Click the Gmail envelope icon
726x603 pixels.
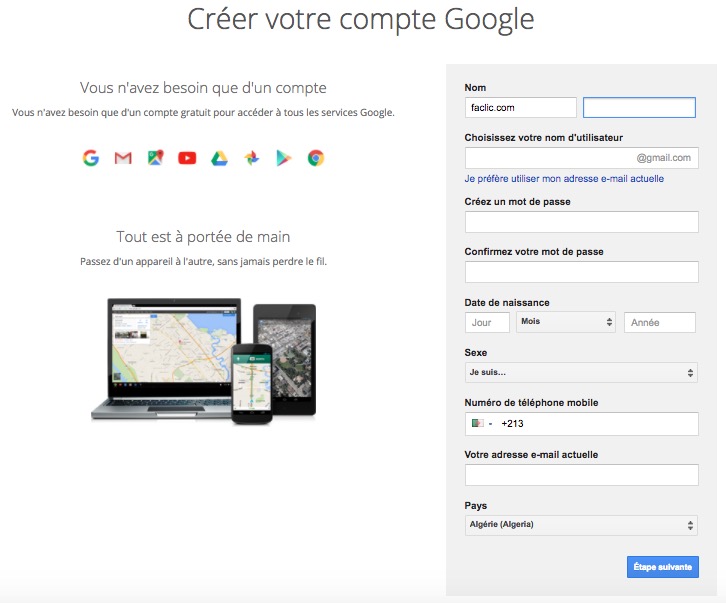click(123, 158)
